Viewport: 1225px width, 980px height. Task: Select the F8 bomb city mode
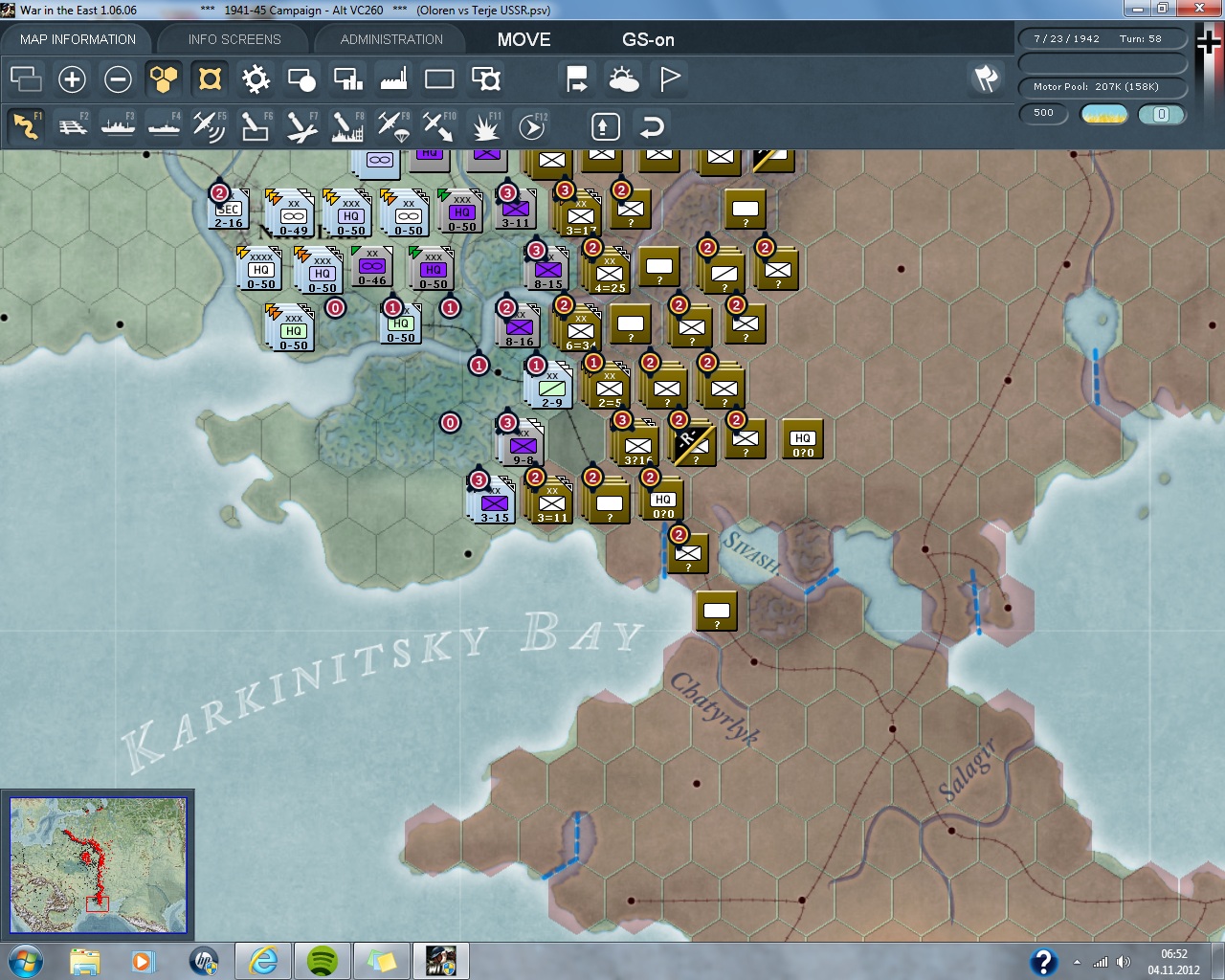347,126
